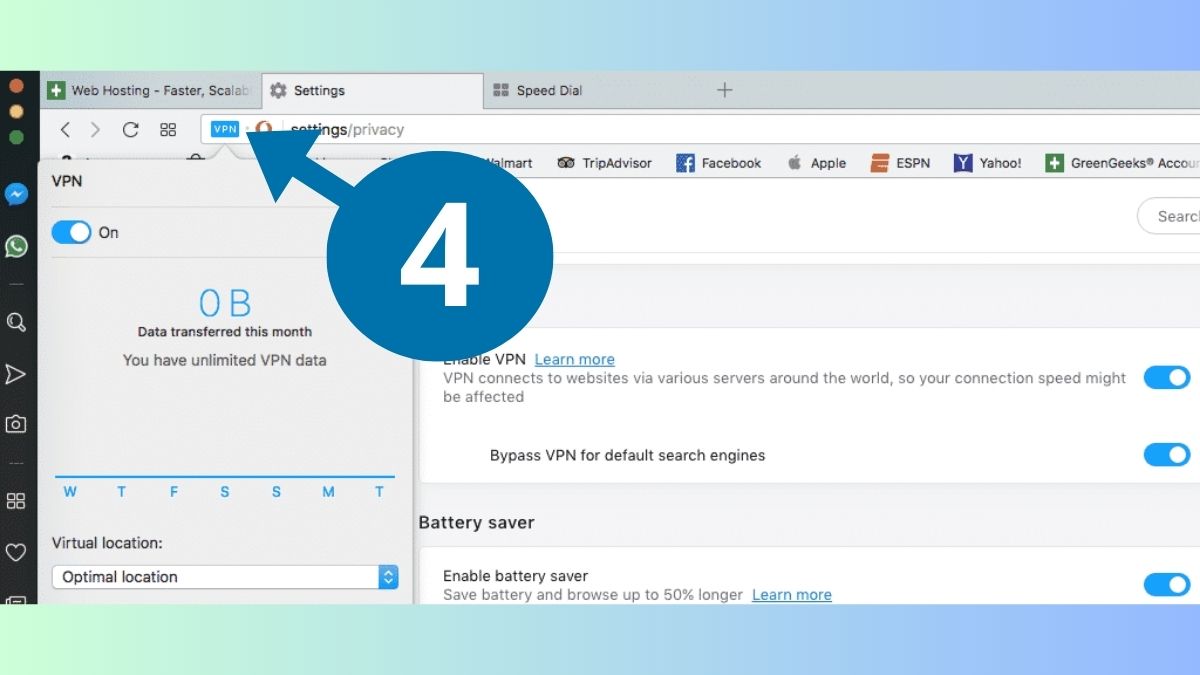This screenshot has height=675, width=1200.
Task: Click the 'Data transferred this month' label
Action: [224, 332]
